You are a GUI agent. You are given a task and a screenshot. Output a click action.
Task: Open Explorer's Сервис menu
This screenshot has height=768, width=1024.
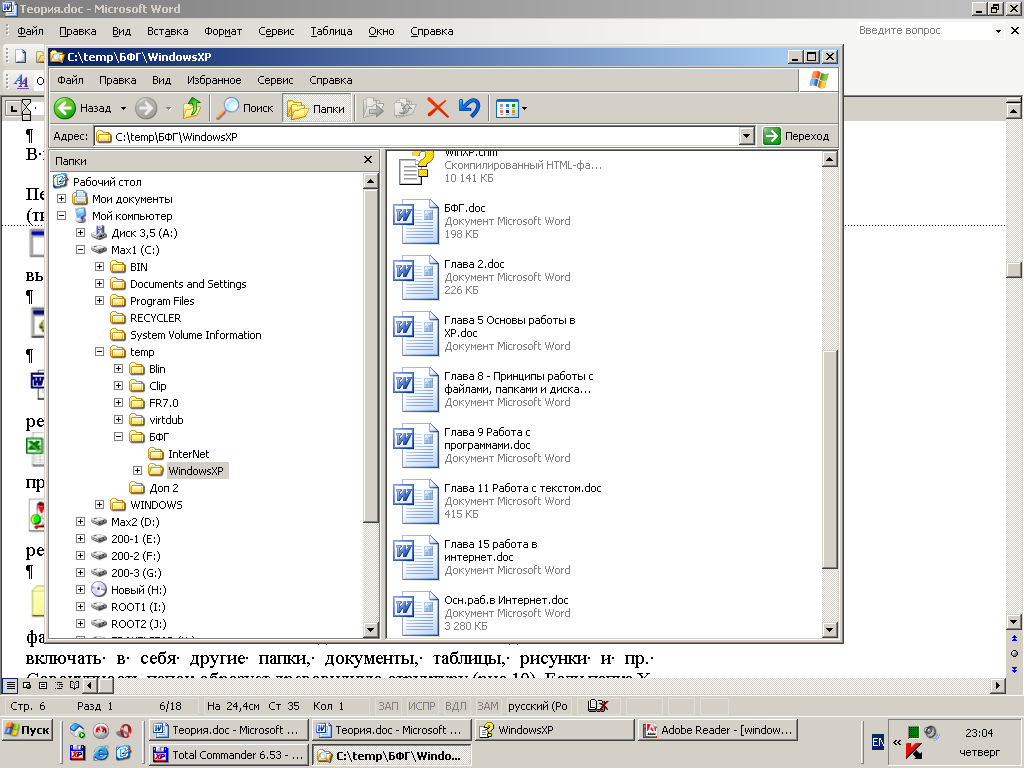275,80
